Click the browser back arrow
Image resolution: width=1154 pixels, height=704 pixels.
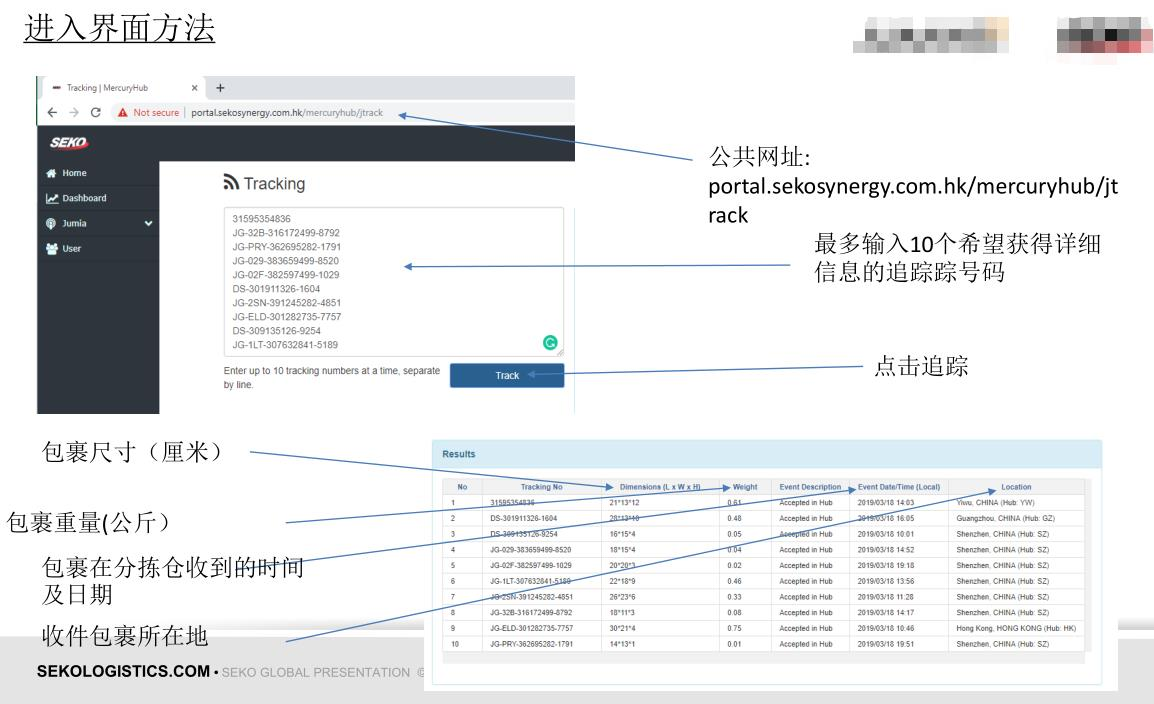[52, 113]
